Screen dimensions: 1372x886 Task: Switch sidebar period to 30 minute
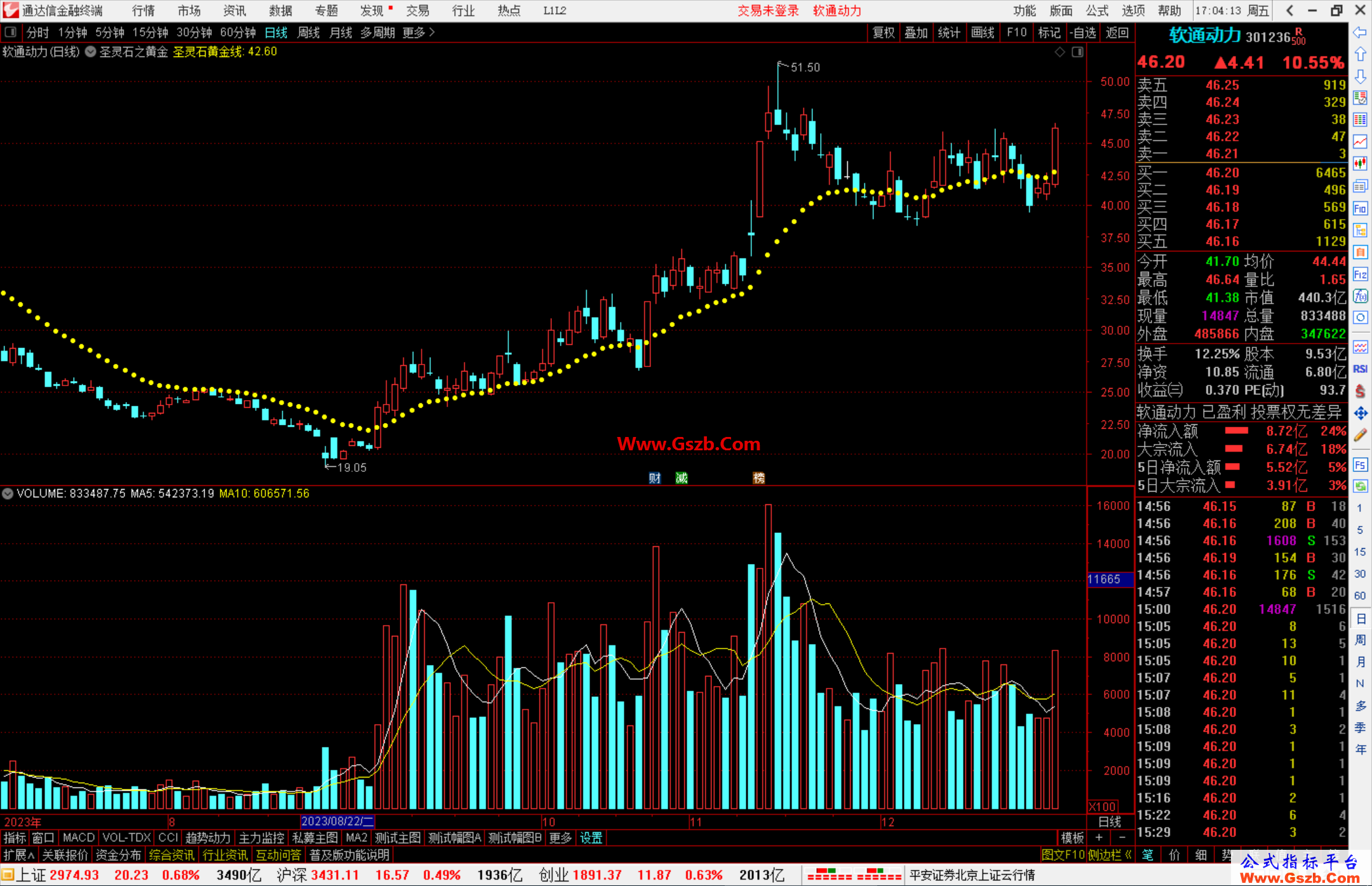tap(1359, 574)
